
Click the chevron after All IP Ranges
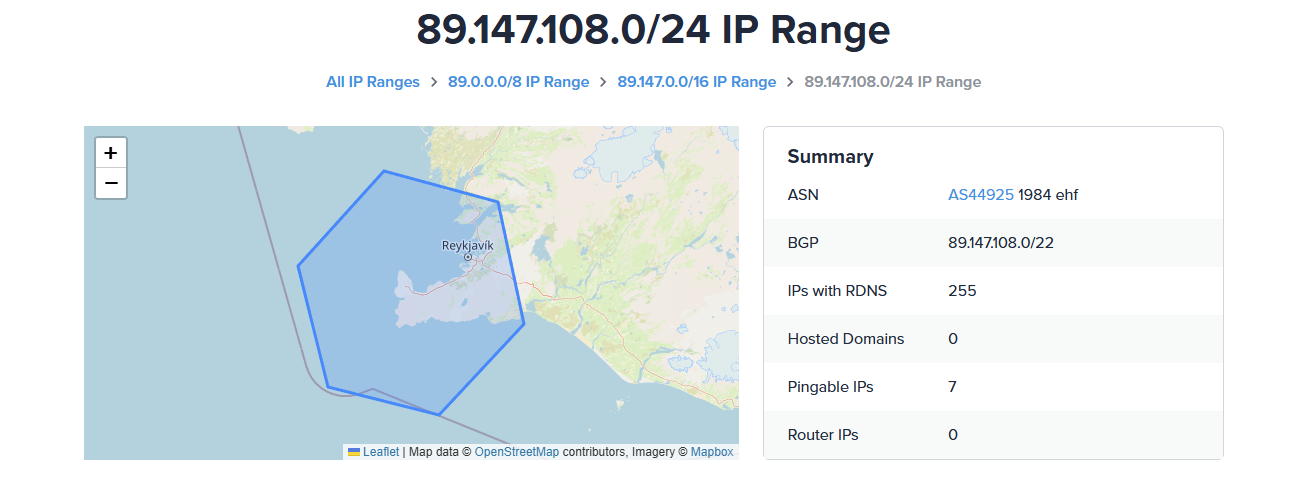click(434, 82)
